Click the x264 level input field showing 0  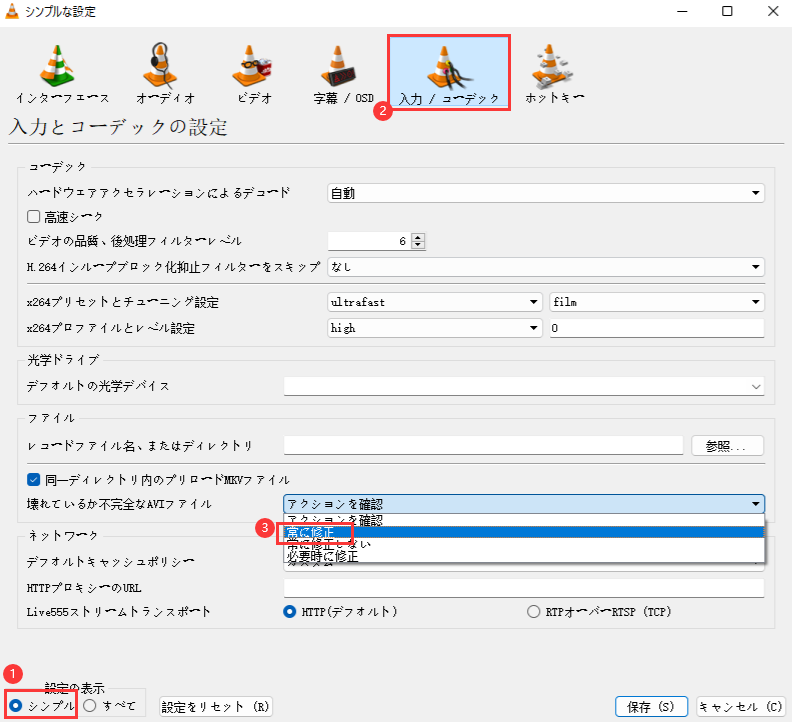point(657,328)
